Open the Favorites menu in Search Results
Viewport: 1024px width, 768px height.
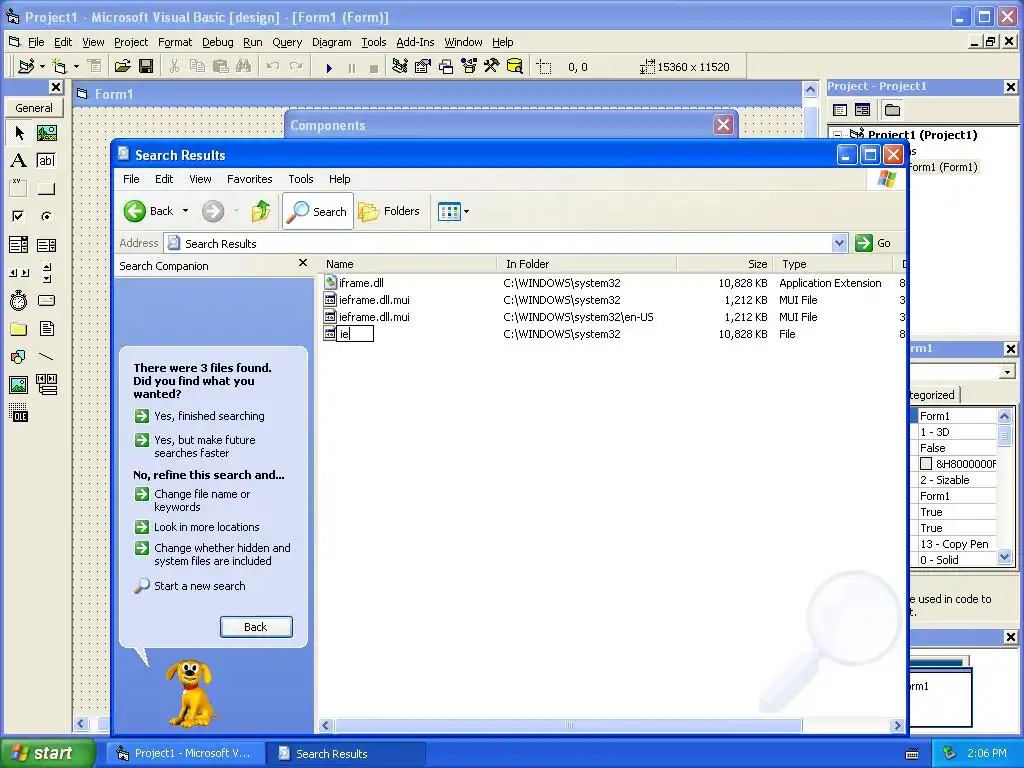[249, 179]
